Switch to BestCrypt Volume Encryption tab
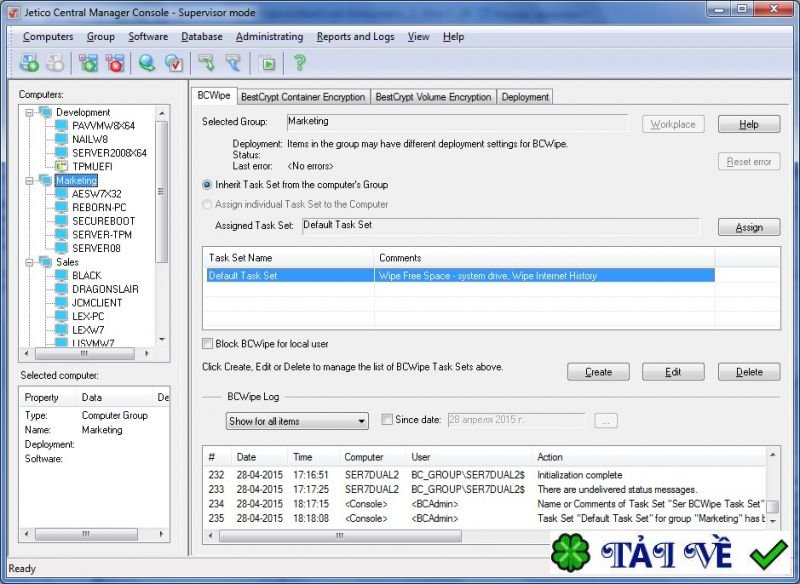This screenshot has height=584, width=800. pyautogui.click(x=433, y=97)
